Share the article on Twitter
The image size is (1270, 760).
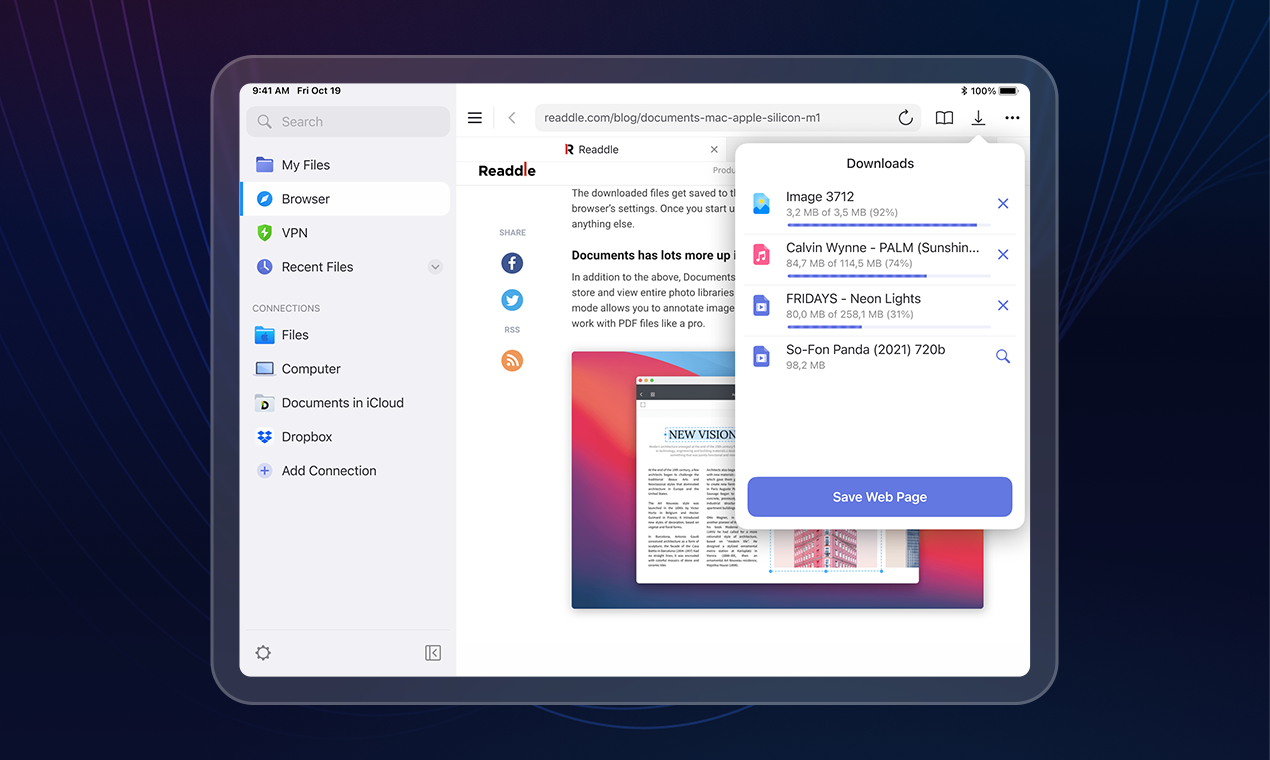coord(512,300)
